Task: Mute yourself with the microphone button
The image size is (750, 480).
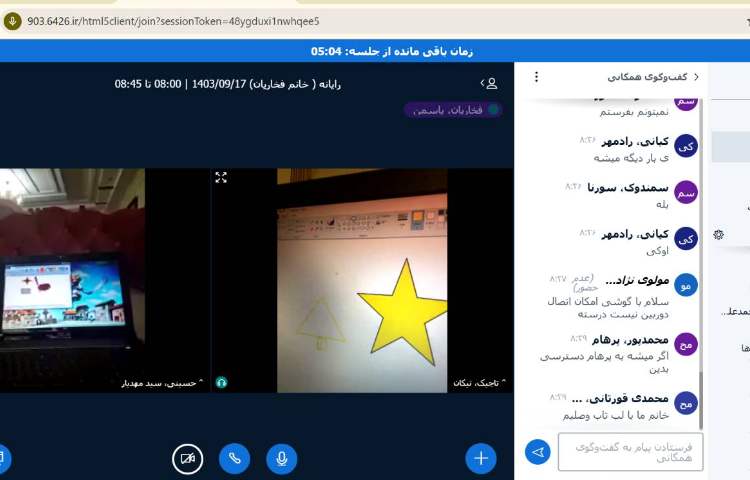Action: pos(282,458)
